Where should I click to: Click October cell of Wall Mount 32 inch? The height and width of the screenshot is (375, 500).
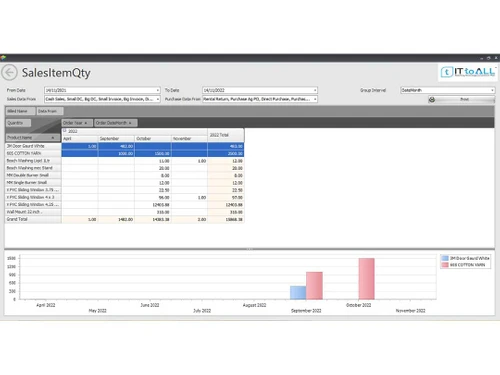(x=153, y=212)
